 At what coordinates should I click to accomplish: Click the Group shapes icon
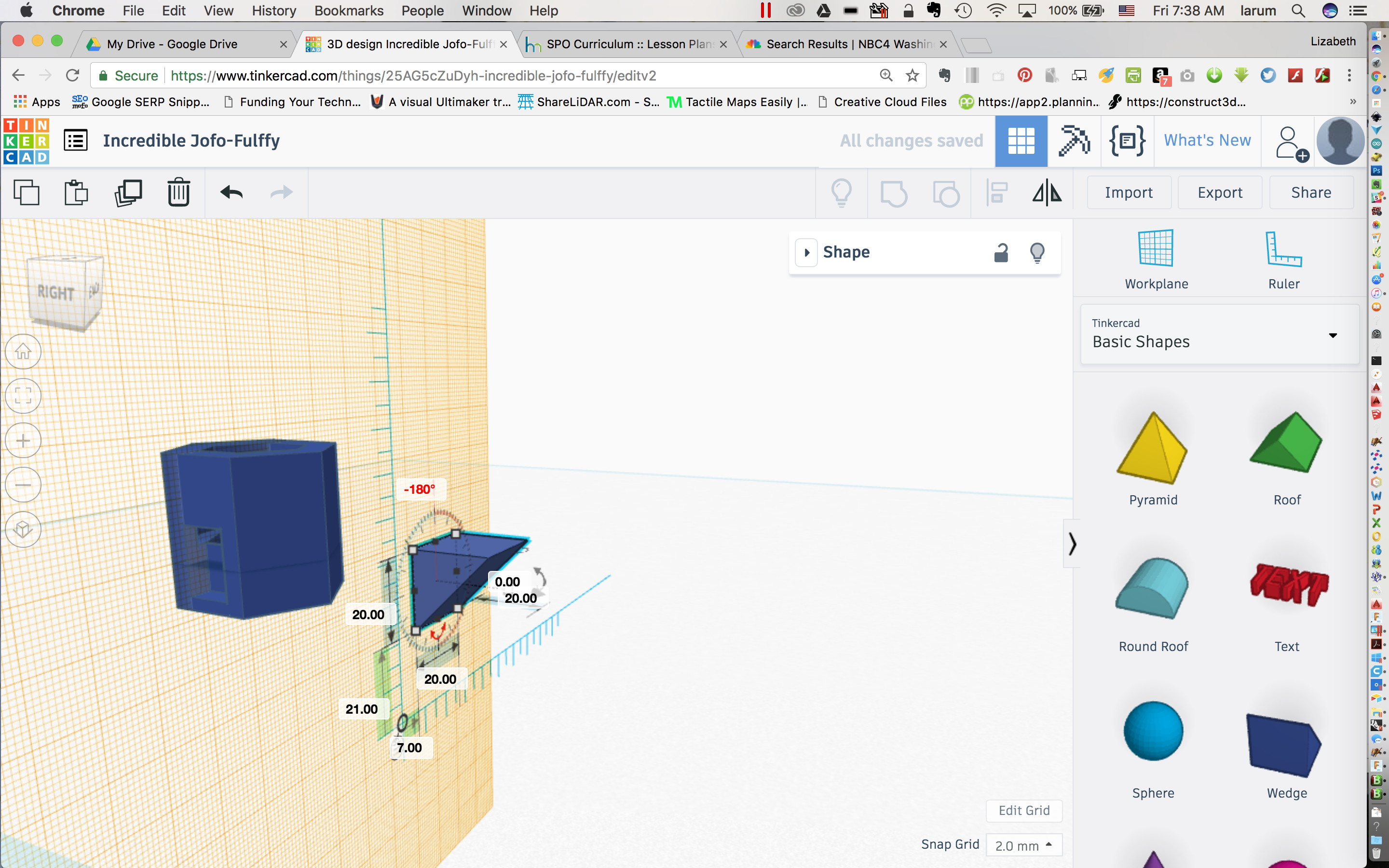(x=894, y=193)
